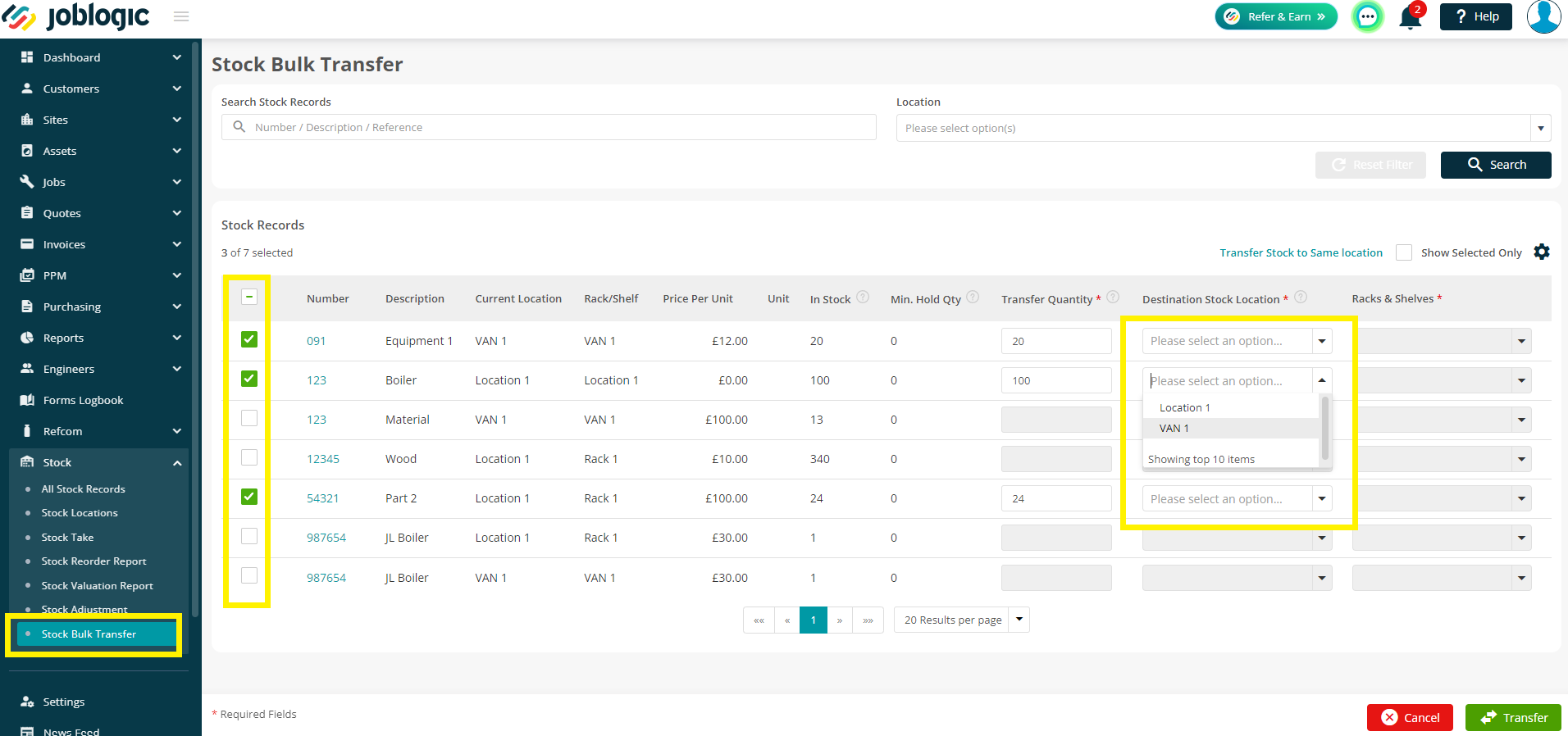
Task: Click the Engineers people icon
Action: (27, 369)
